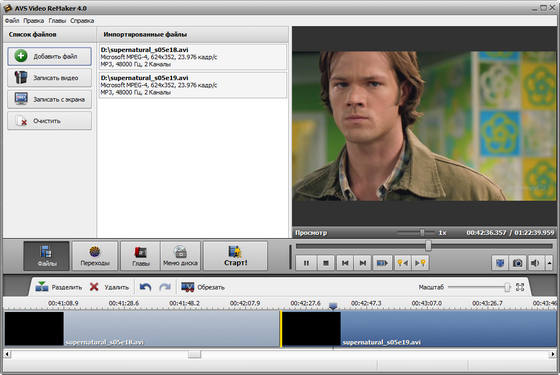Click the Записать с экрана button

[x=49, y=99]
